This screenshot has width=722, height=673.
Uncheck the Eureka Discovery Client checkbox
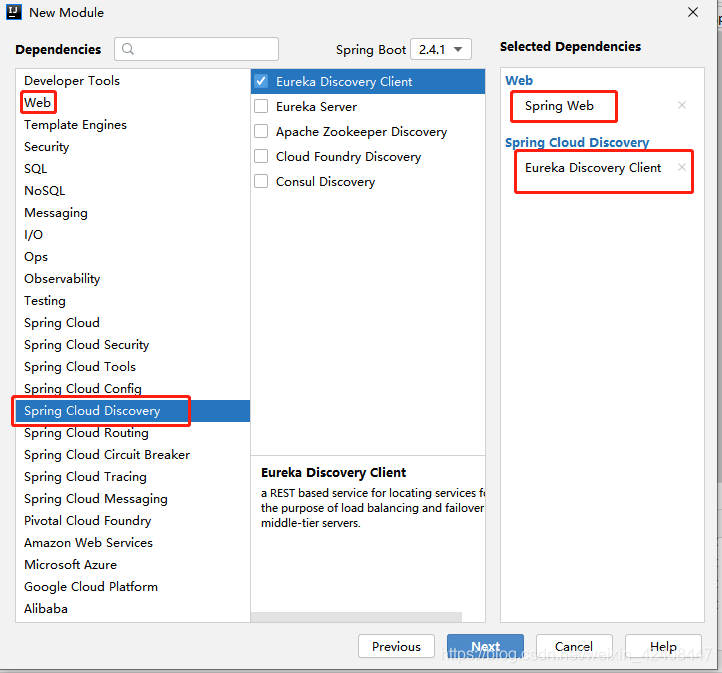click(x=261, y=81)
